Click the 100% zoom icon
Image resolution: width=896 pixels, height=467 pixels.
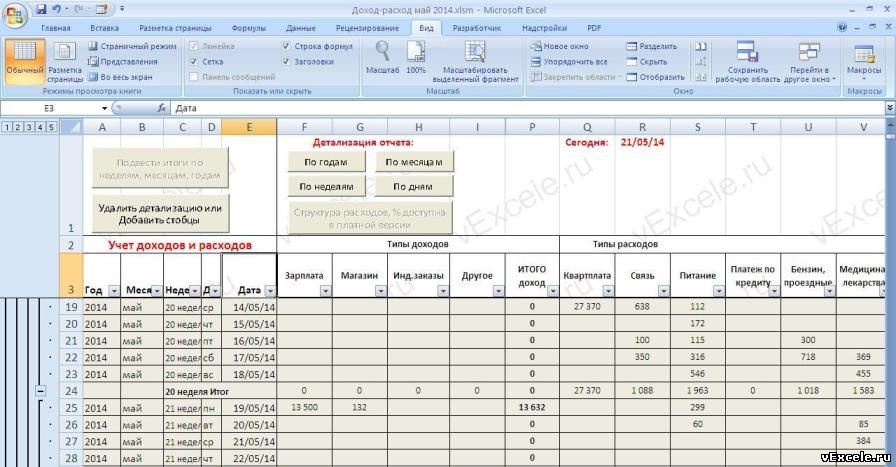(415, 53)
